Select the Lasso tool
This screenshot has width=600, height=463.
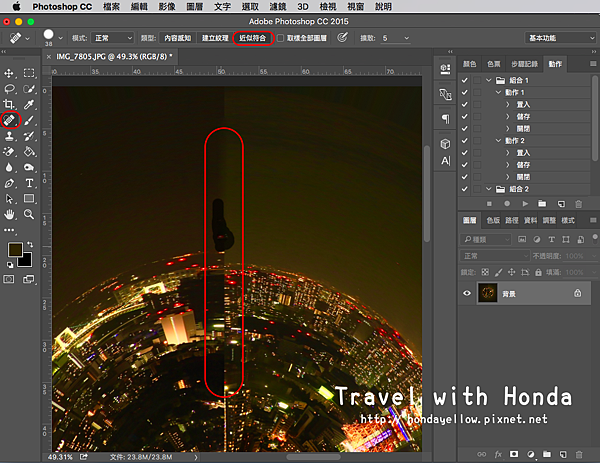(9, 89)
